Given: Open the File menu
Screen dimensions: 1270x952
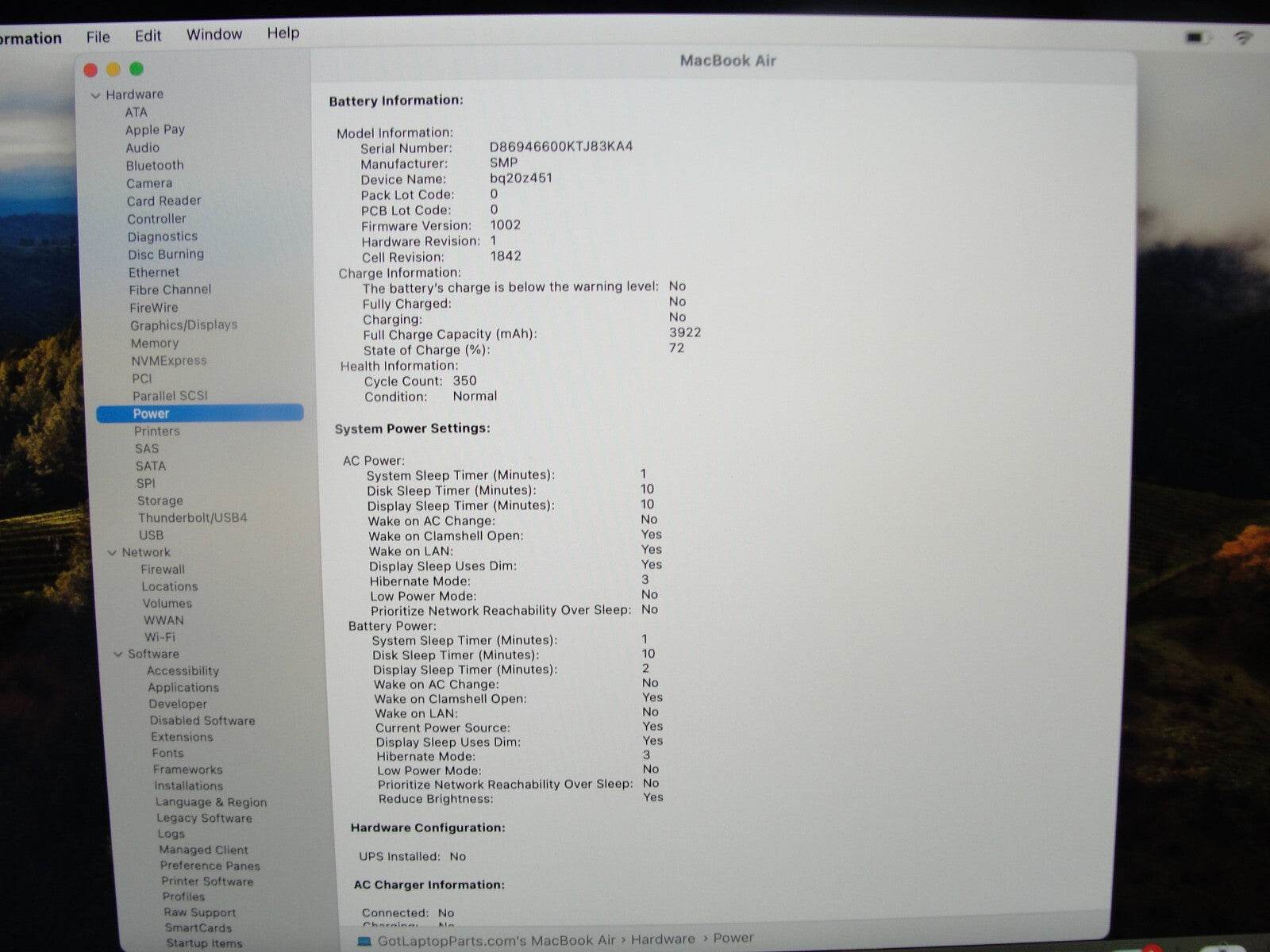Looking at the screenshot, I should 98,36.
